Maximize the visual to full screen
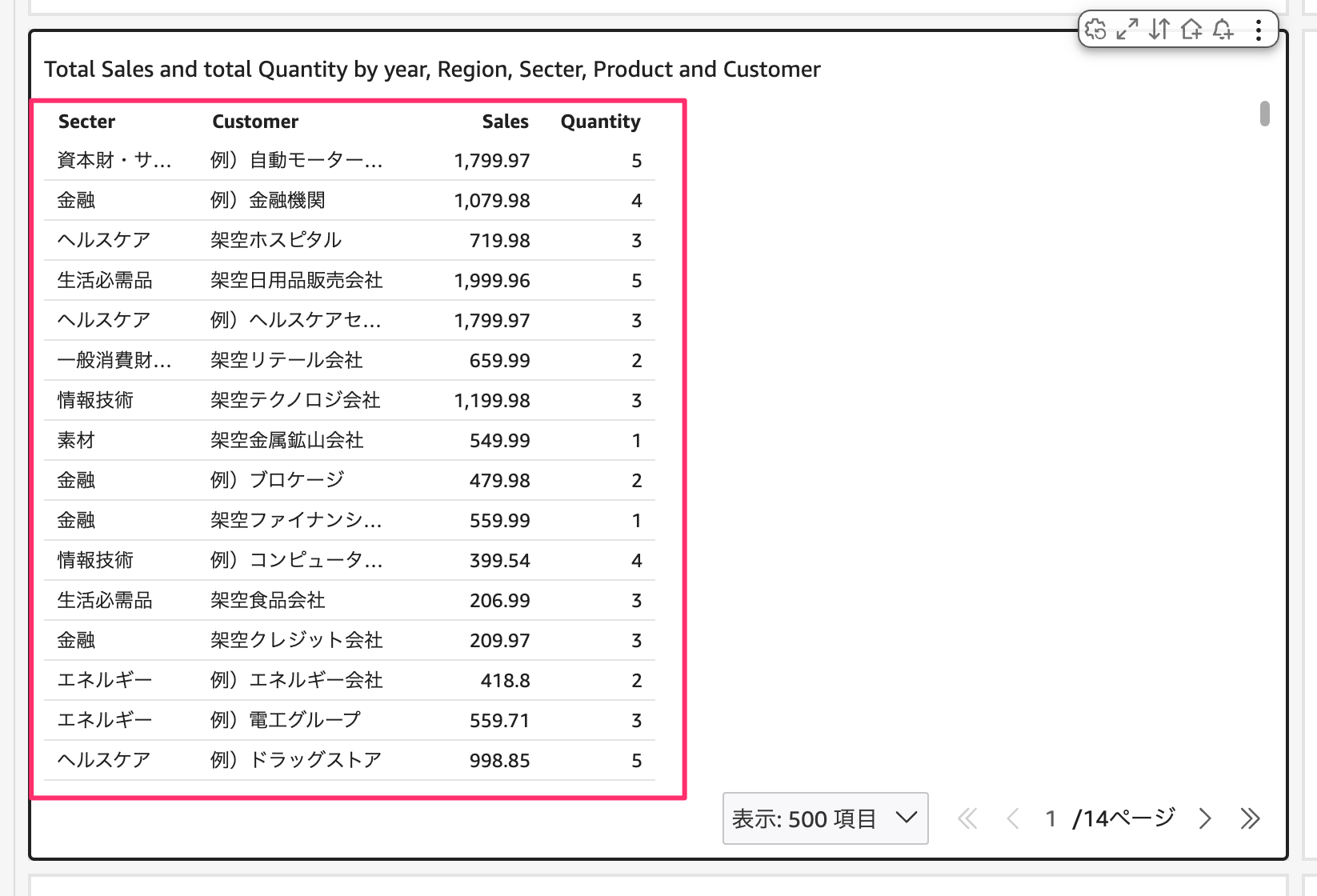 [1127, 30]
